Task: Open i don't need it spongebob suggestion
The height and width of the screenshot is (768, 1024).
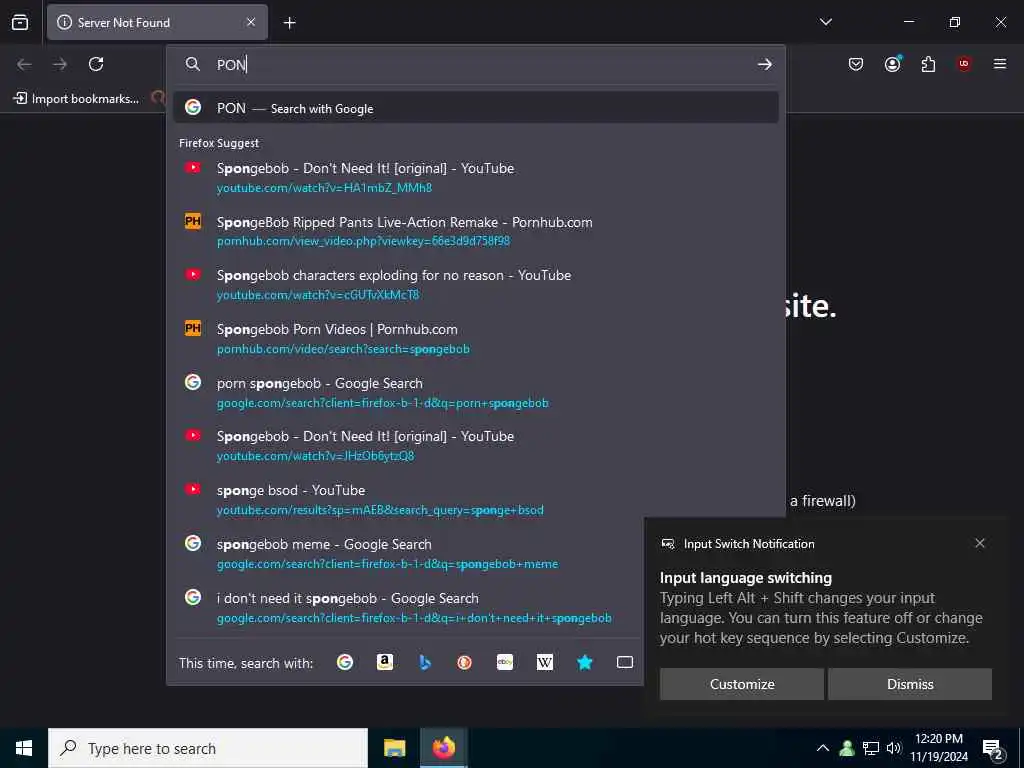Action: [x=408, y=607]
